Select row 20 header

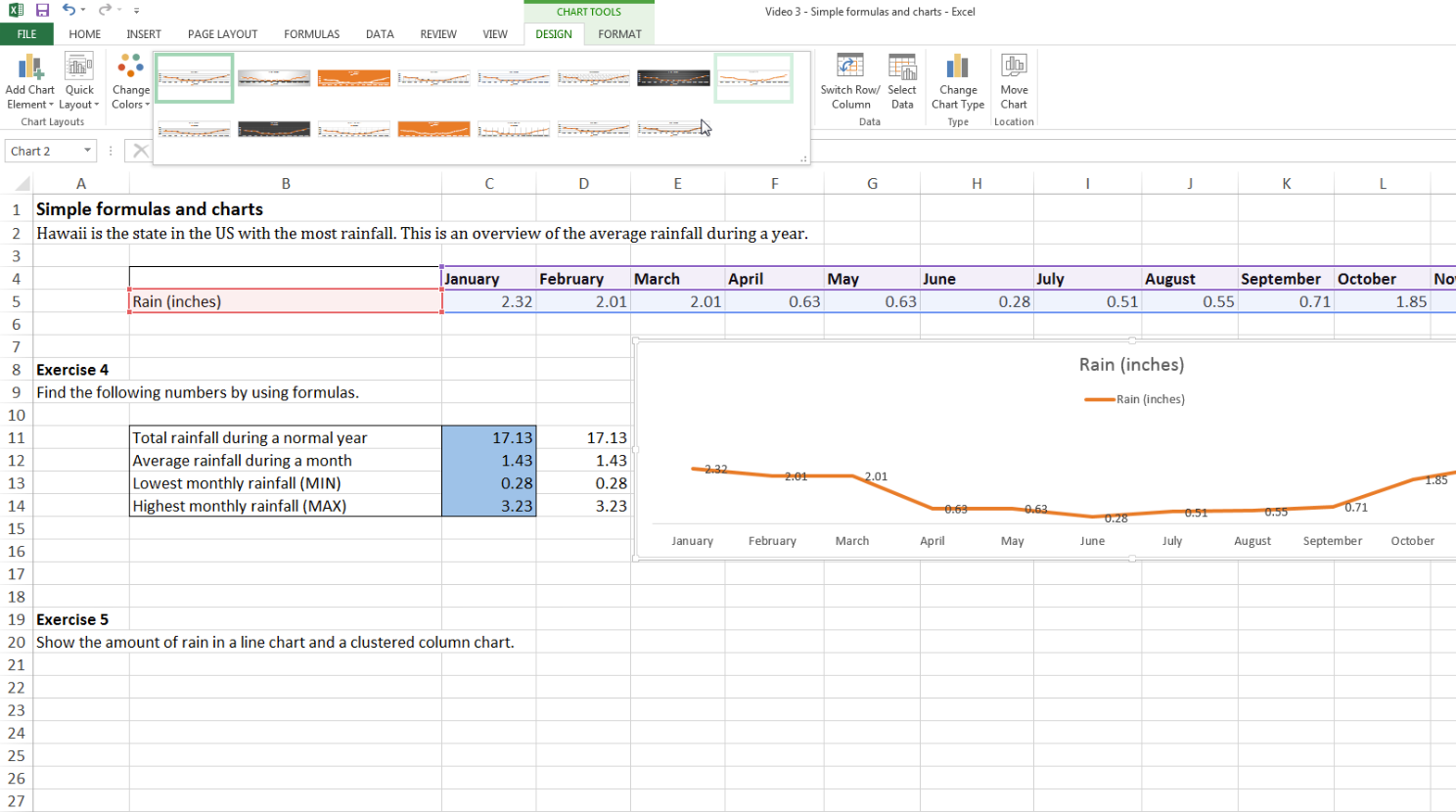16,642
